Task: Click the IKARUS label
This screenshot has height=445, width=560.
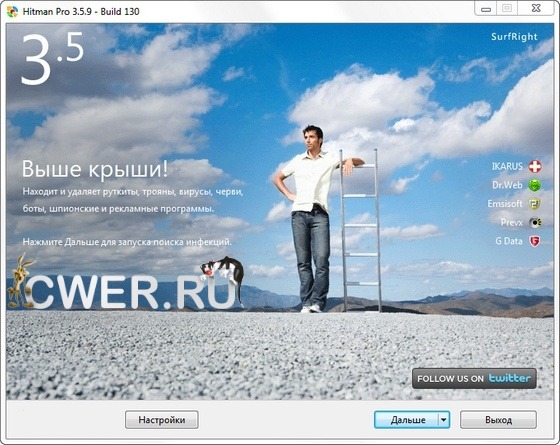Action: tap(507, 166)
